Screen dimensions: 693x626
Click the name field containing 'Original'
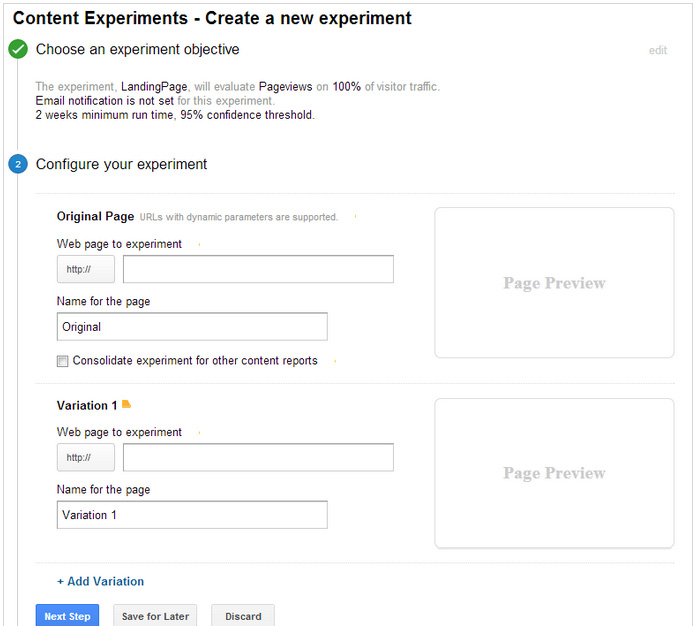[x=192, y=327]
